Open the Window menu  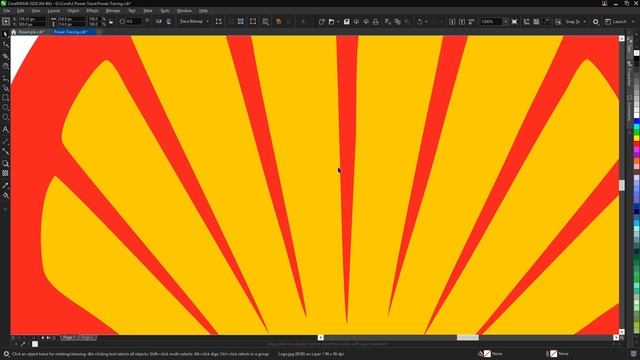(x=184, y=11)
